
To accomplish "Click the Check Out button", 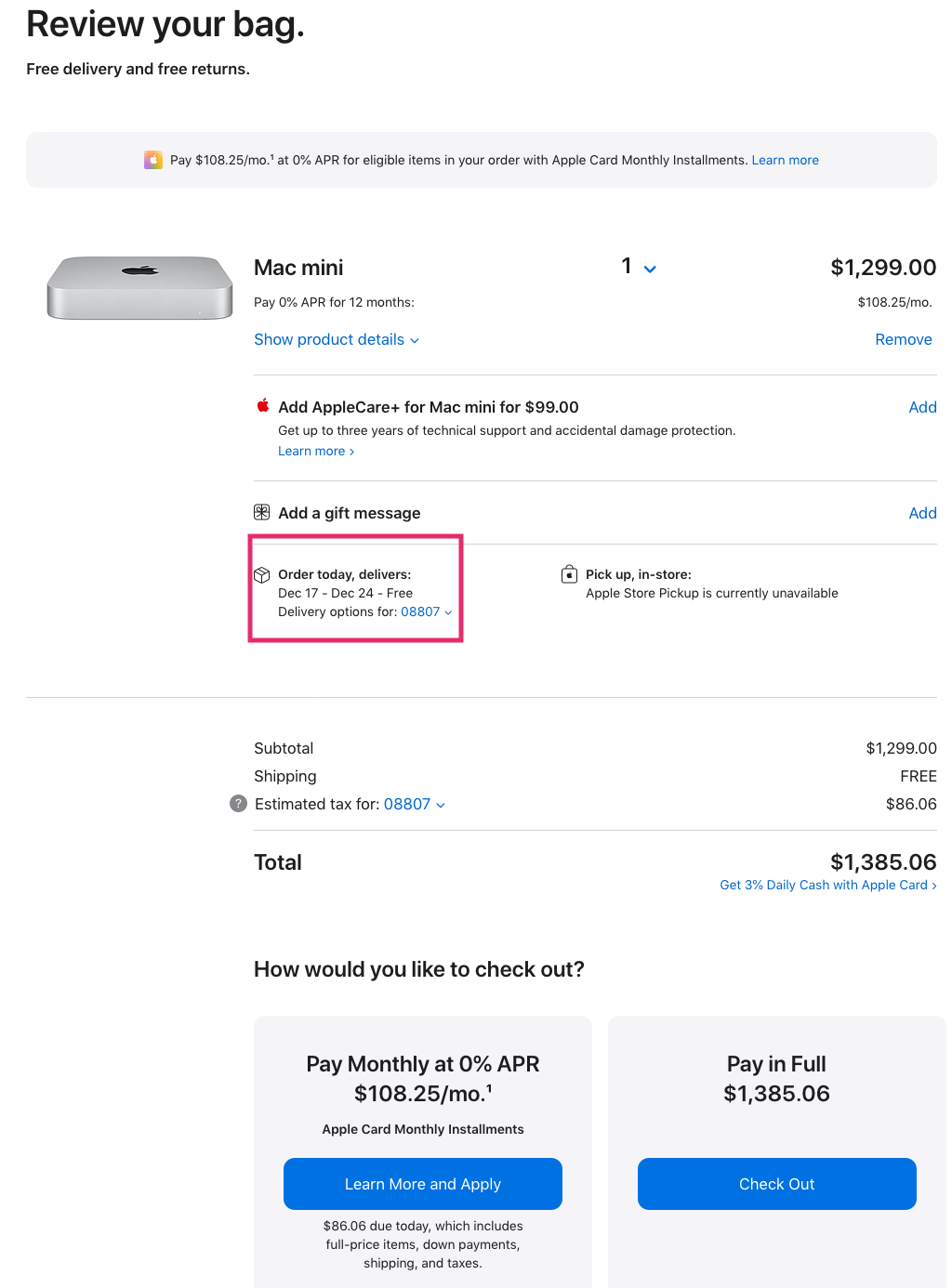I will click(x=777, y=1184).
